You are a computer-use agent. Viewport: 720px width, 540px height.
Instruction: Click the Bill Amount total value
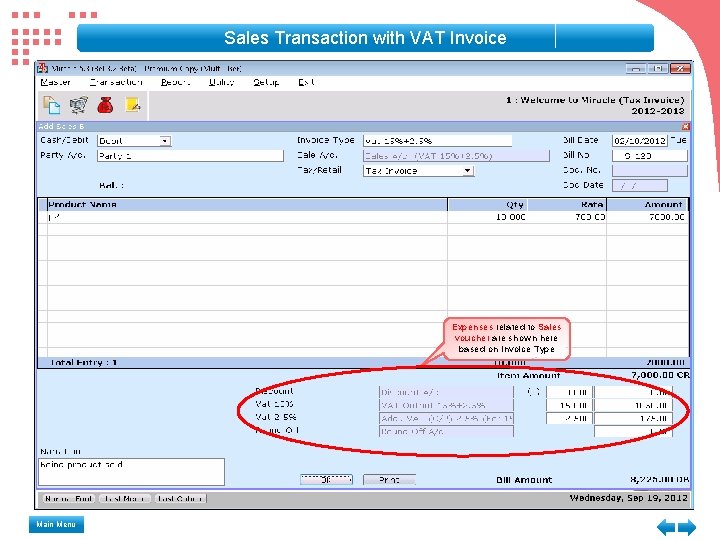click(x=660, y=479)
